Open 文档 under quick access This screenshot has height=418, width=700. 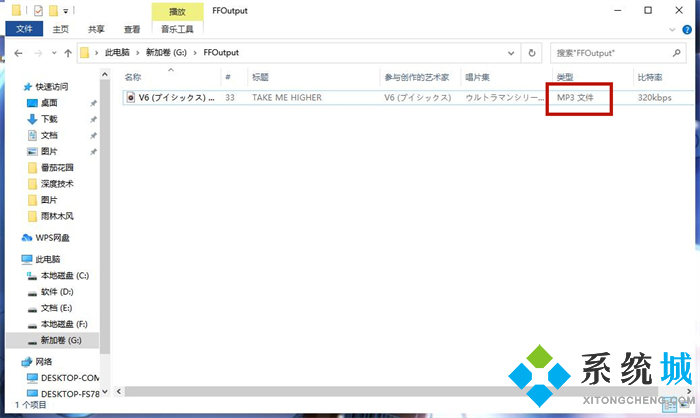coord(49,135)
